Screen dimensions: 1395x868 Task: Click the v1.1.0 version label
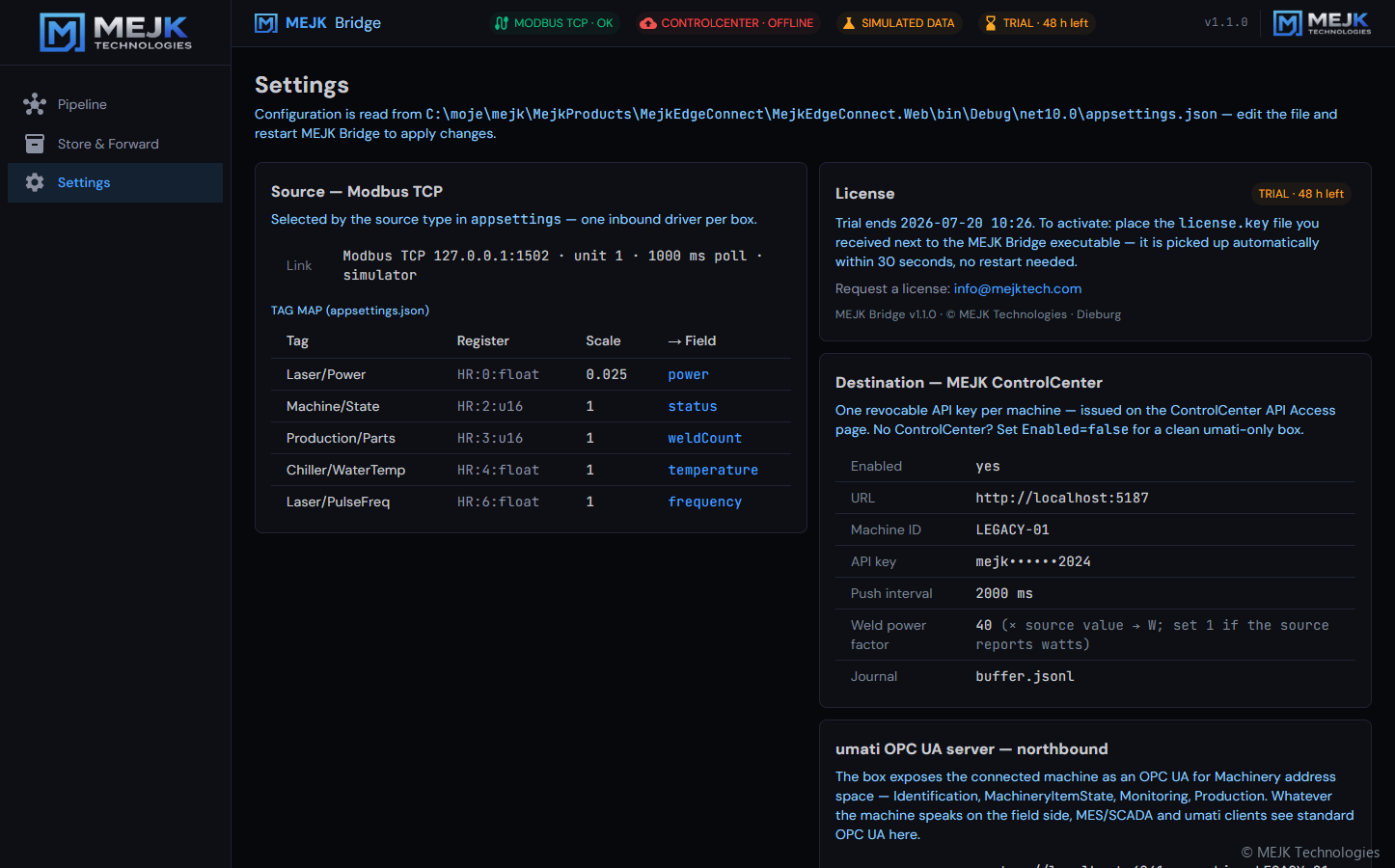coord(1226,23)
